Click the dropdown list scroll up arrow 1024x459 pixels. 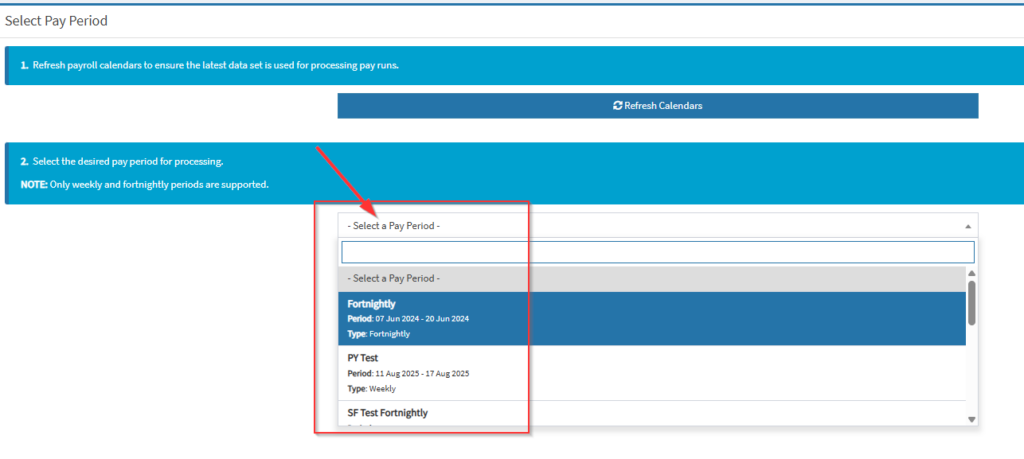pyautogui.click(x=971, y=273)
